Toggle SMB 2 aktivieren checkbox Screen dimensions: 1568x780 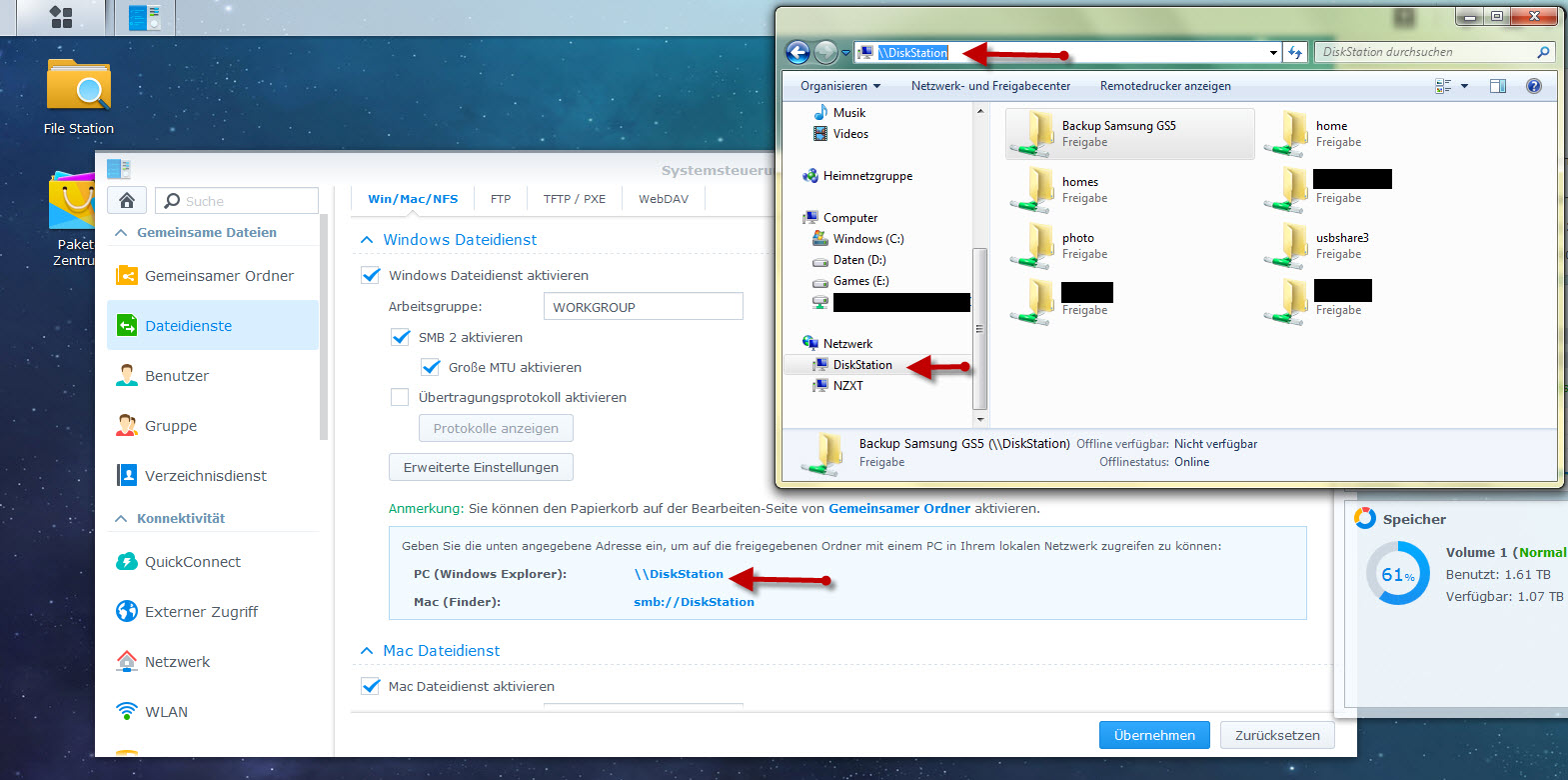point(401,337)
